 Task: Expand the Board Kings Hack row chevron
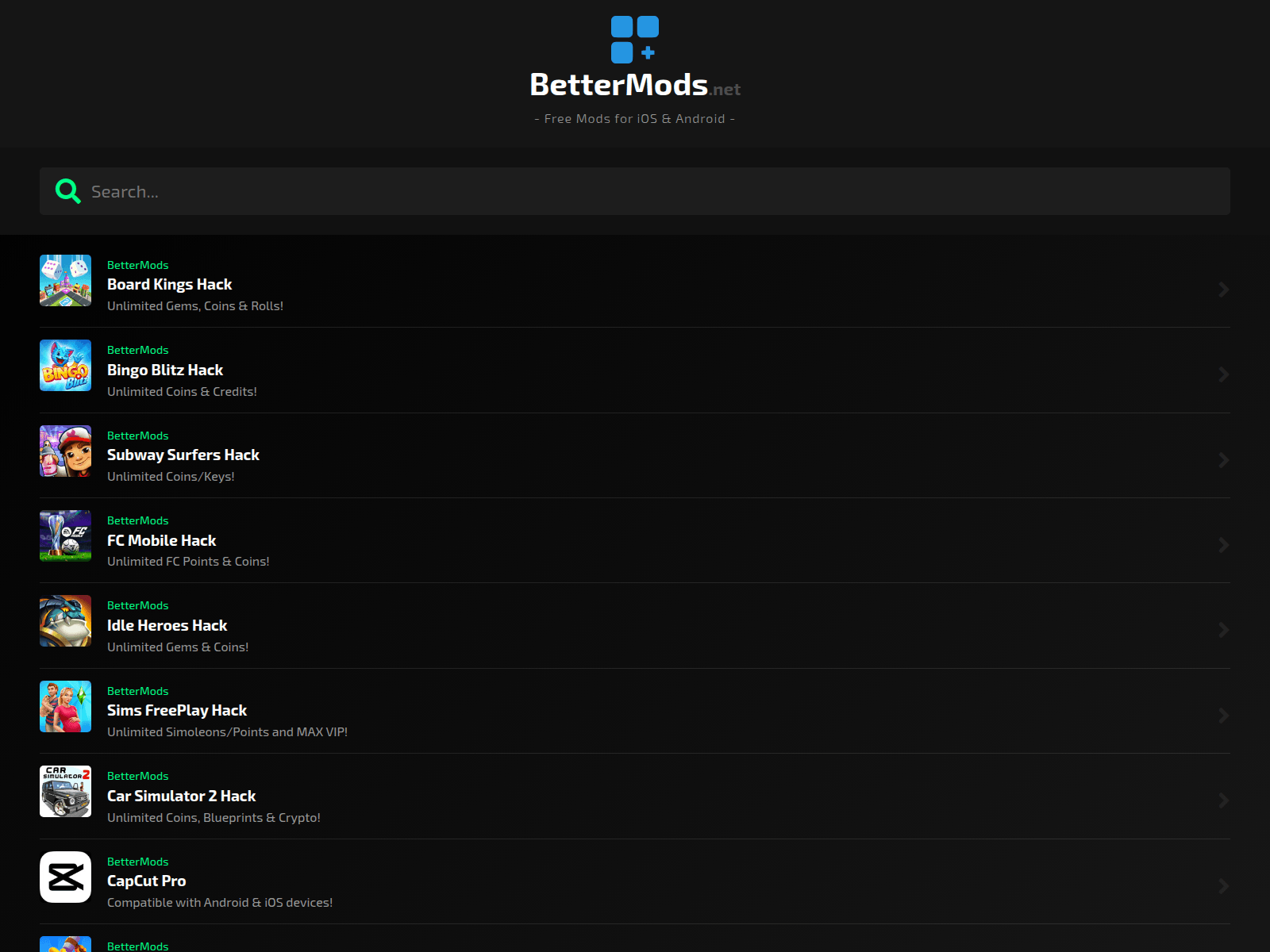tap(1223, 290)
